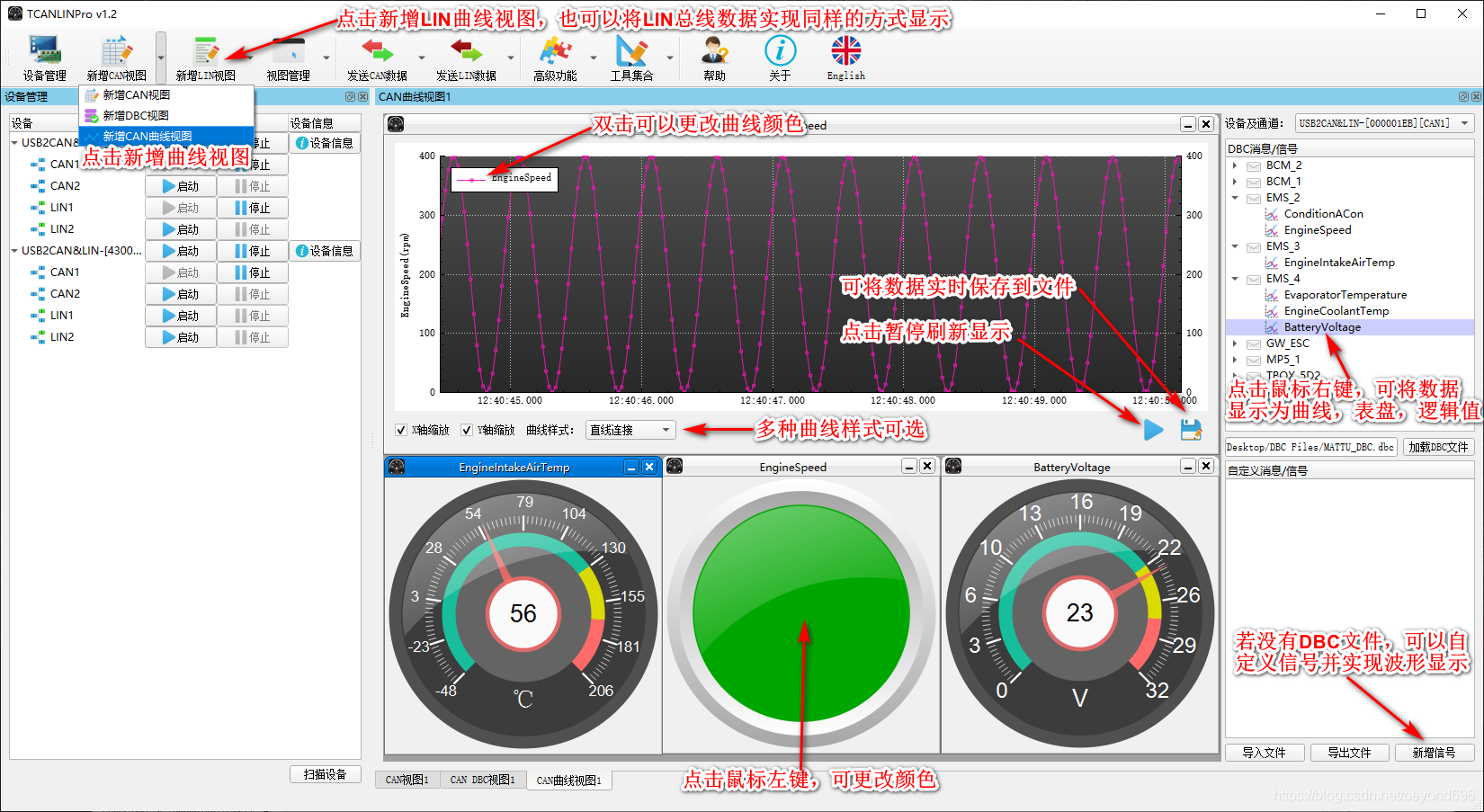Click the 发送CAN数据 toolbar icon
Screen dimensions: 1484x812
click(377, 58)
